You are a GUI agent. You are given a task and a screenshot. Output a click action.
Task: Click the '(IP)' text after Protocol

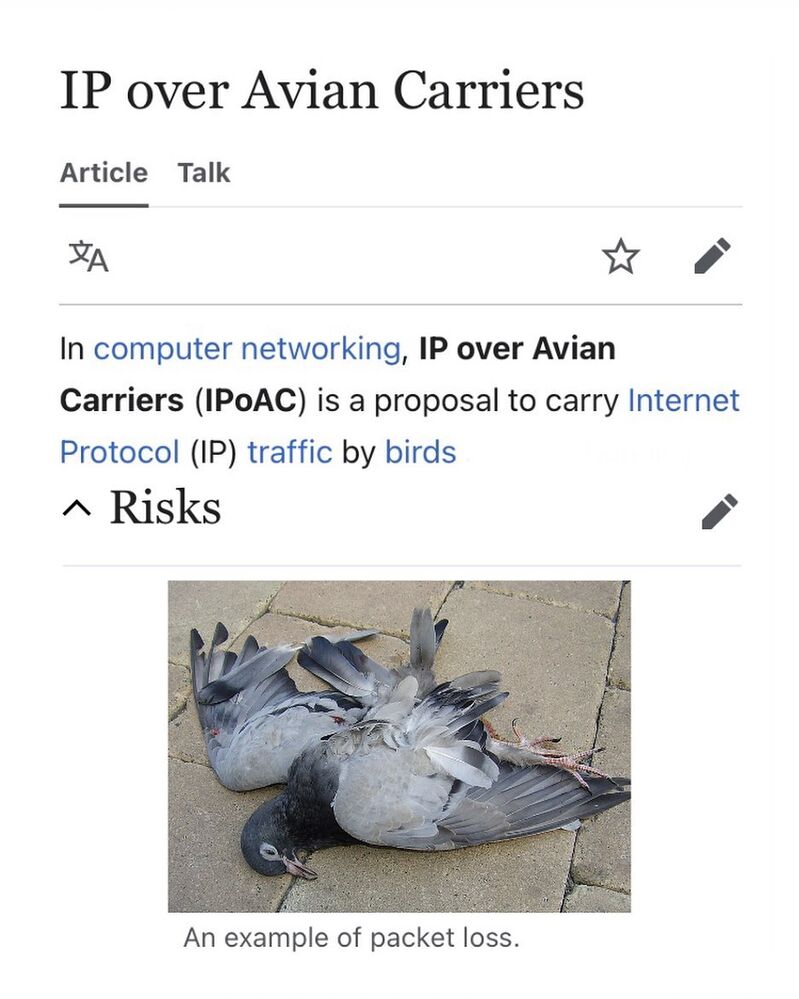(213, 452)
